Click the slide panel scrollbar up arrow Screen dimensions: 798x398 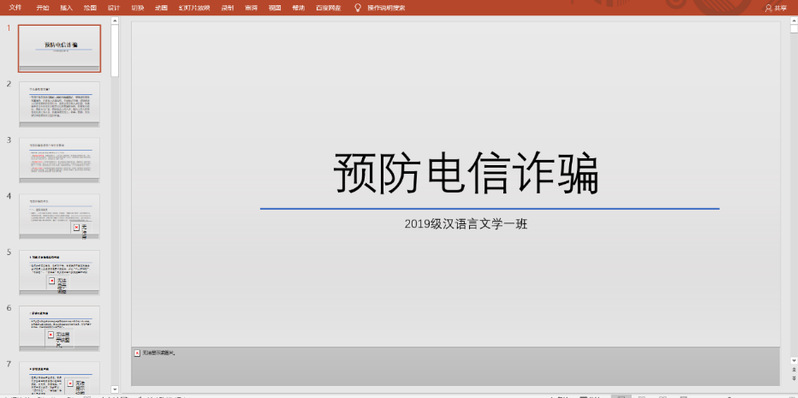click(115, 21)
